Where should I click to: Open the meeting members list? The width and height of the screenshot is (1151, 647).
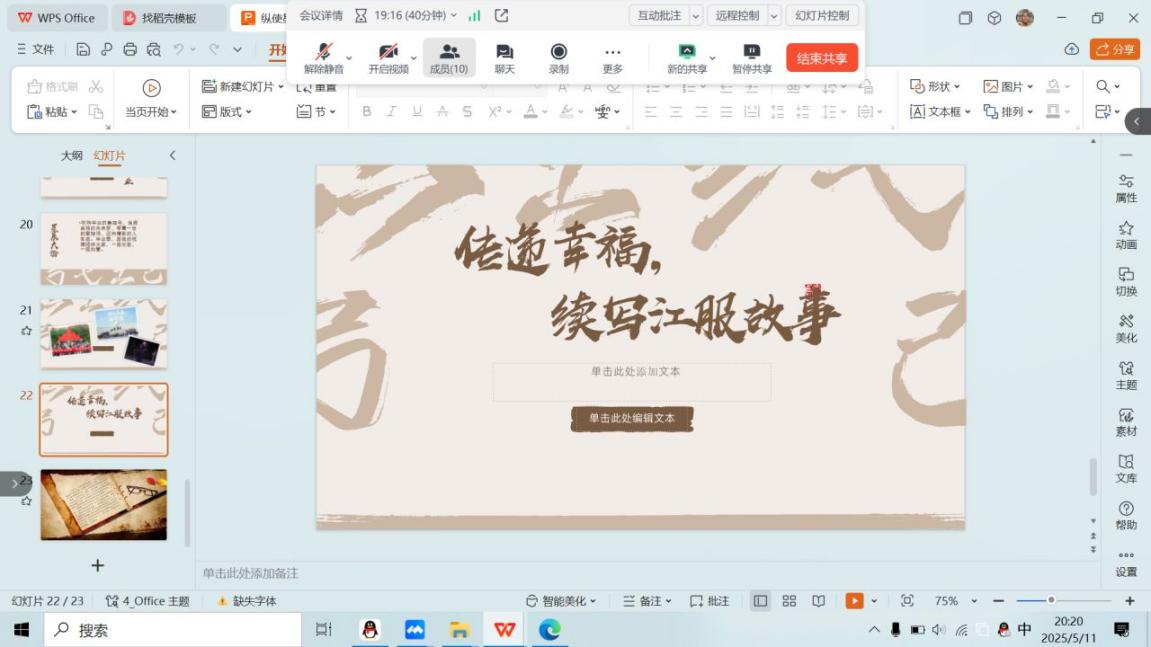tap(449, 57)
